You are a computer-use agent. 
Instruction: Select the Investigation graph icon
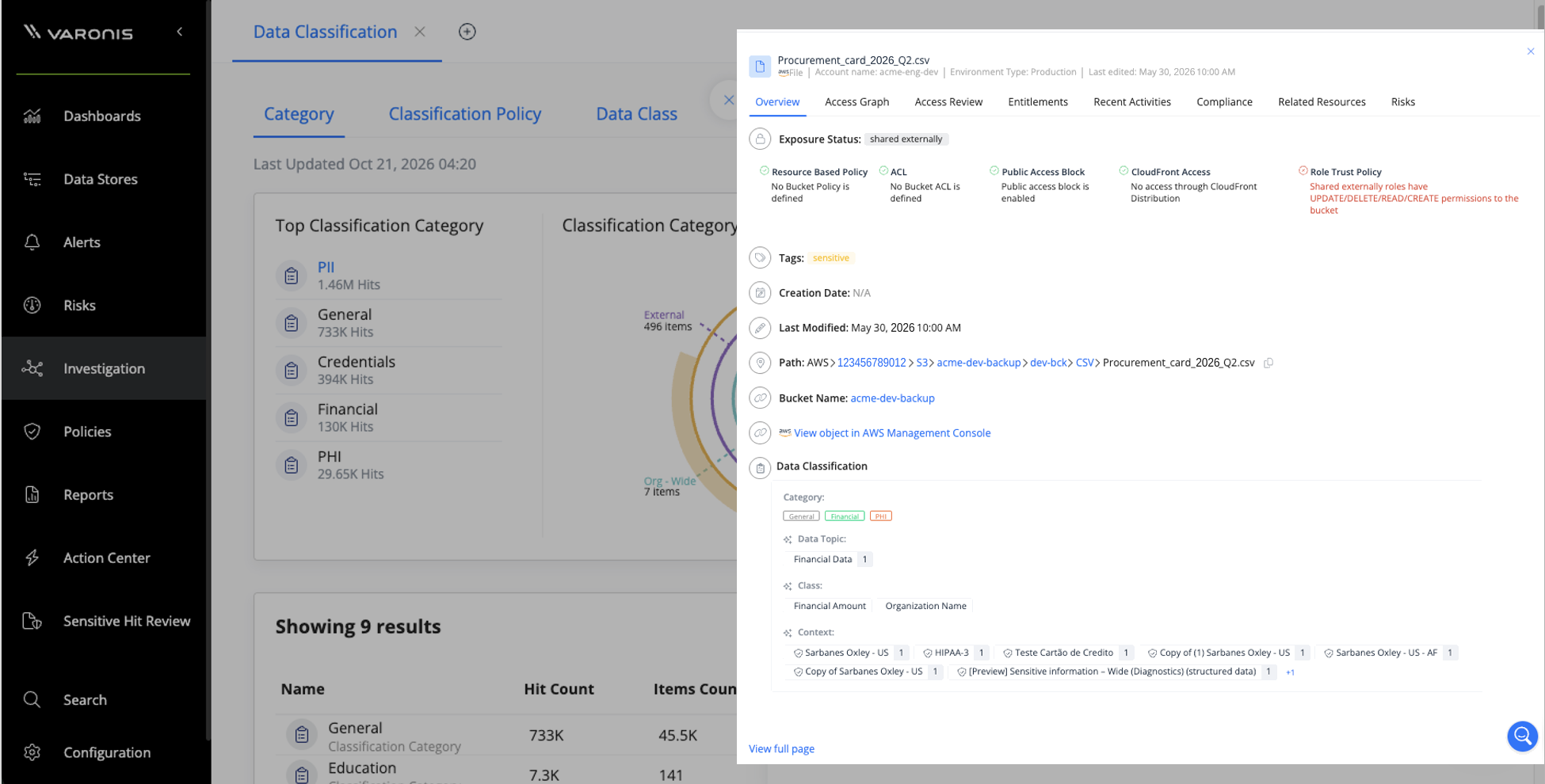tap(32, 368)
